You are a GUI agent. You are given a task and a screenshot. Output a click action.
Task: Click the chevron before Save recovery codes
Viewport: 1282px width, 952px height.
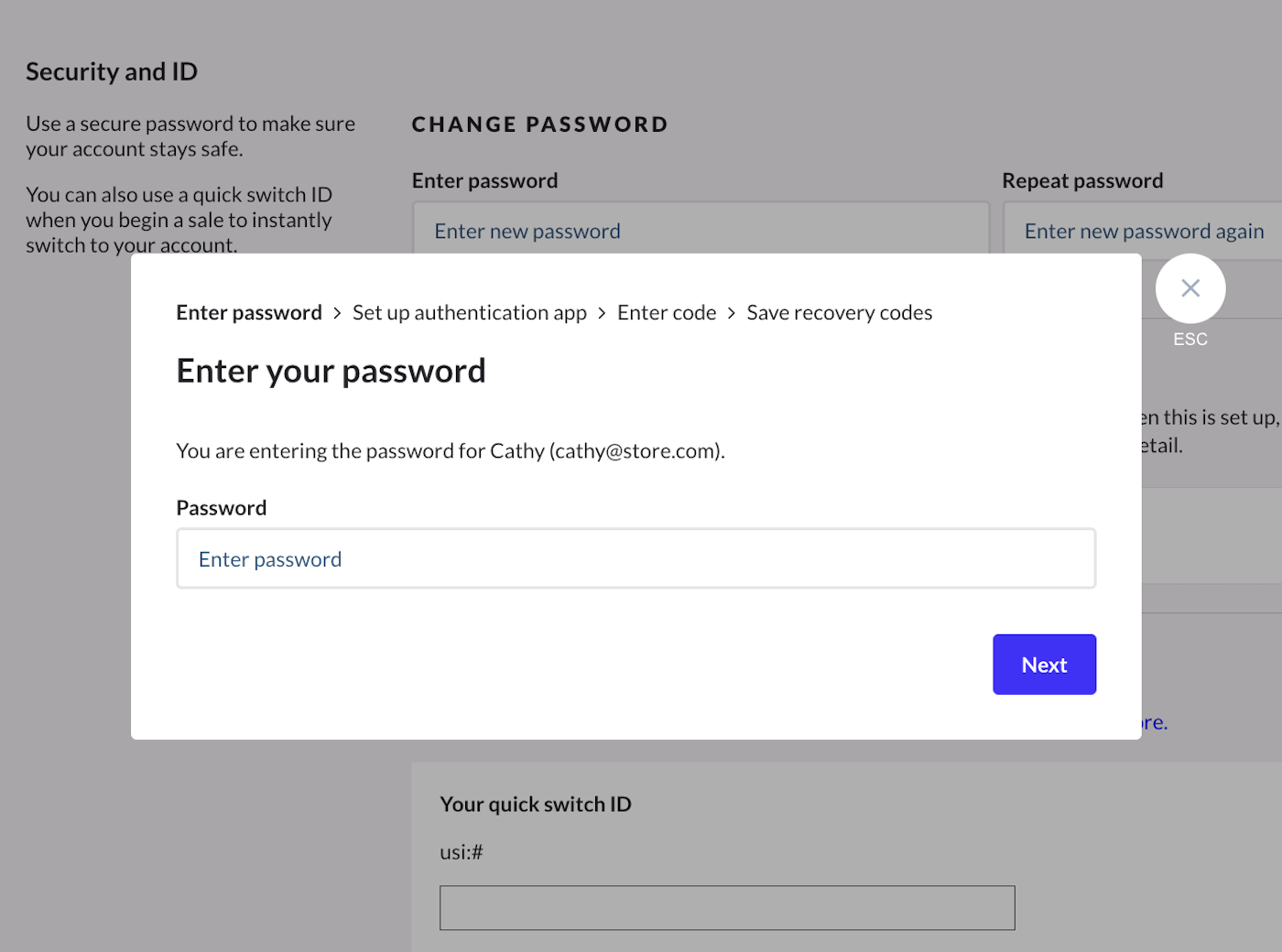[x=731, y=313]
